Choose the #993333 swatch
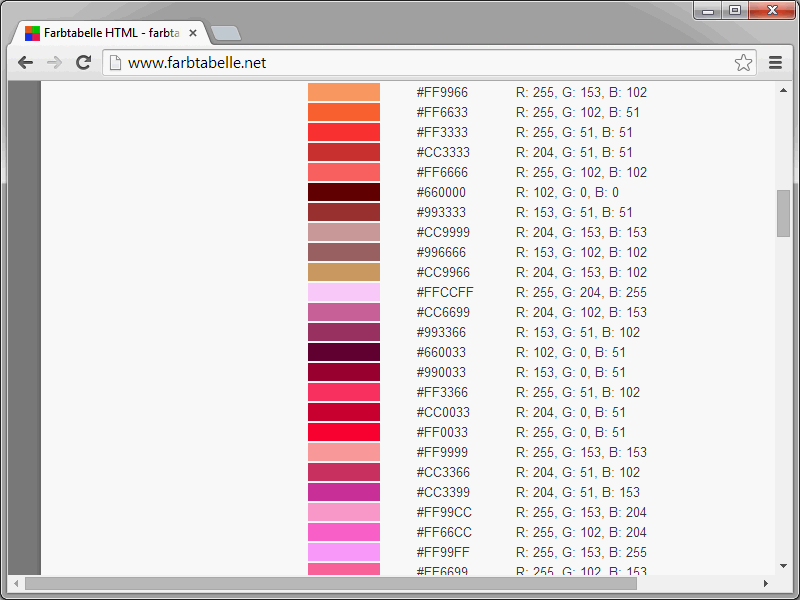 pyautogui.click(x=344, y=212)
